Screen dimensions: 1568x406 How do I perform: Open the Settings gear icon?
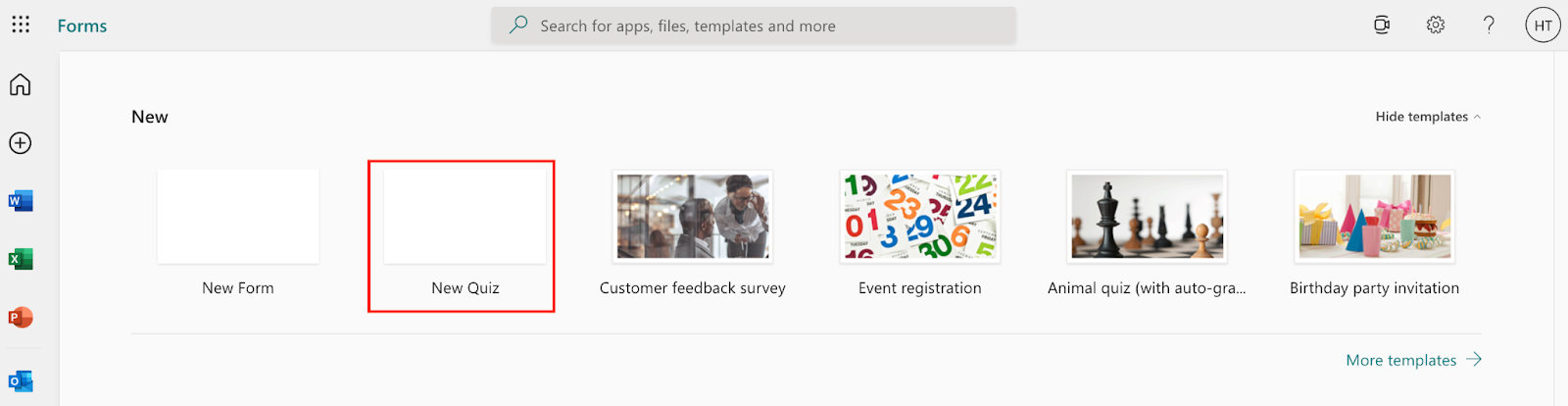pyautogui.click(x=1436, y=25)
